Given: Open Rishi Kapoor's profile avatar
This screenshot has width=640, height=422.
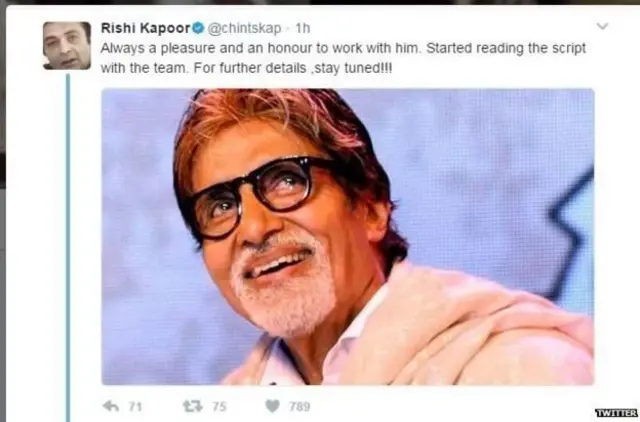Looking at the screenshot, I should click(67, 45).
